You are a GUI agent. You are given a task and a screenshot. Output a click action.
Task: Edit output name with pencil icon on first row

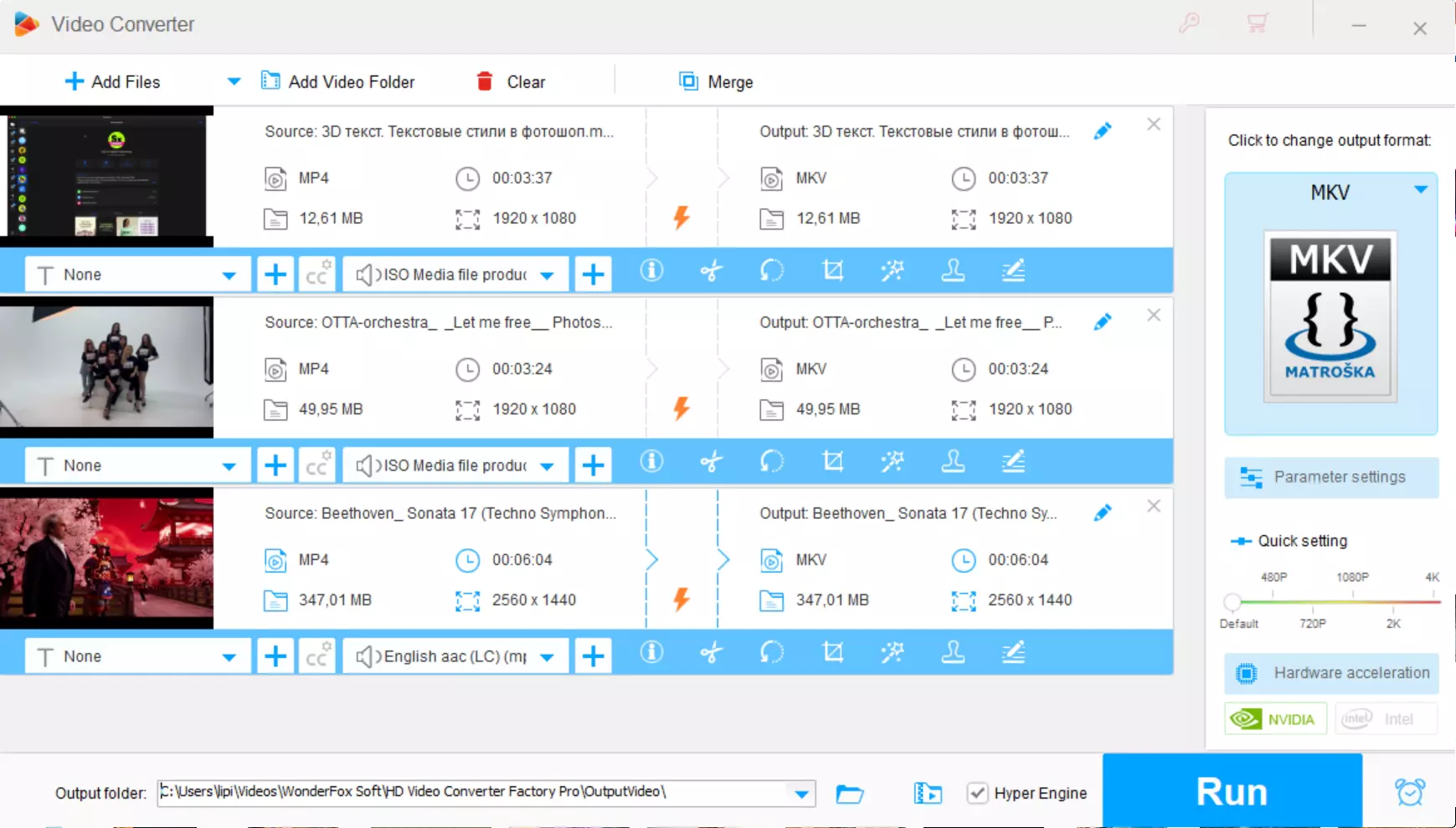[x=1103, y=131]
